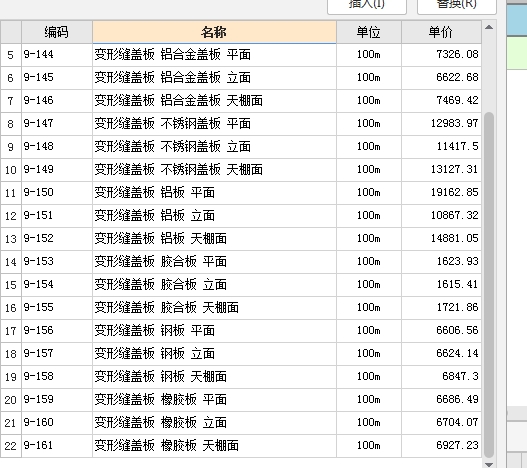Image resolution: width=527 pixels, height=468 pixels.
Task: Click 变形缝盖板 铝板 天棚面 name cell
Action: tap(214, 239)
